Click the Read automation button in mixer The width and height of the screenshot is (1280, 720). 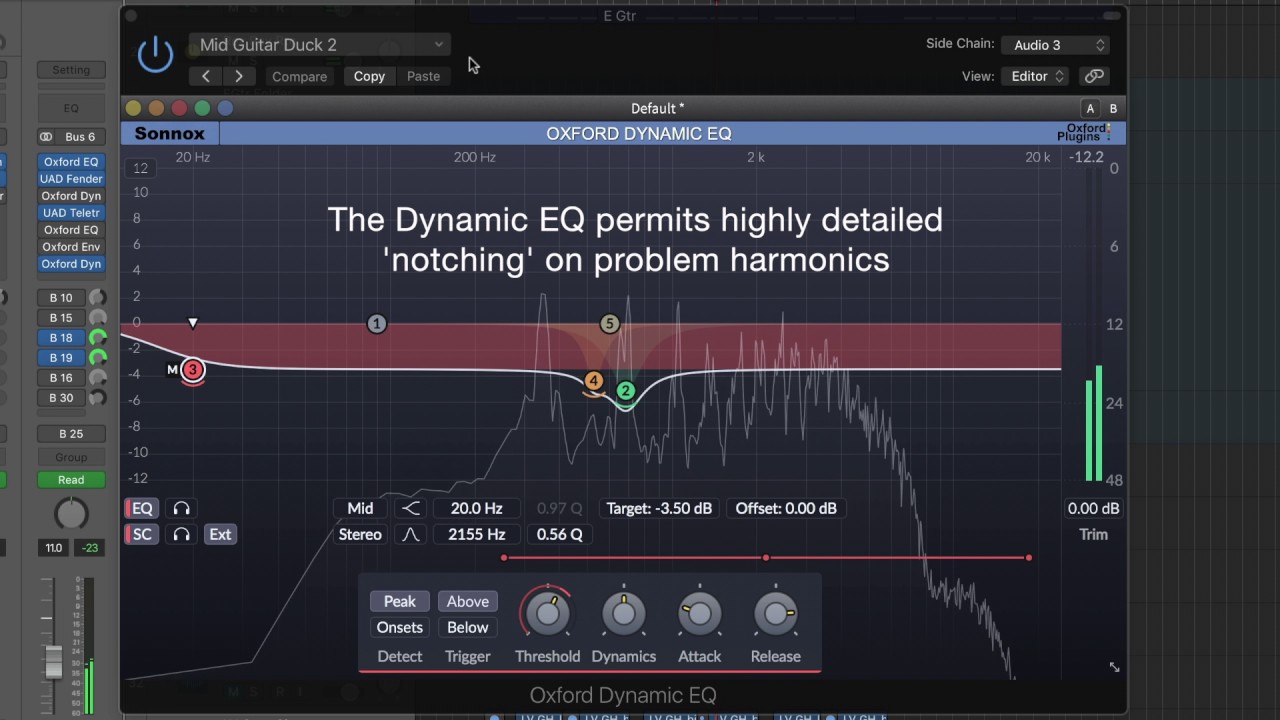tap(71, 480)
